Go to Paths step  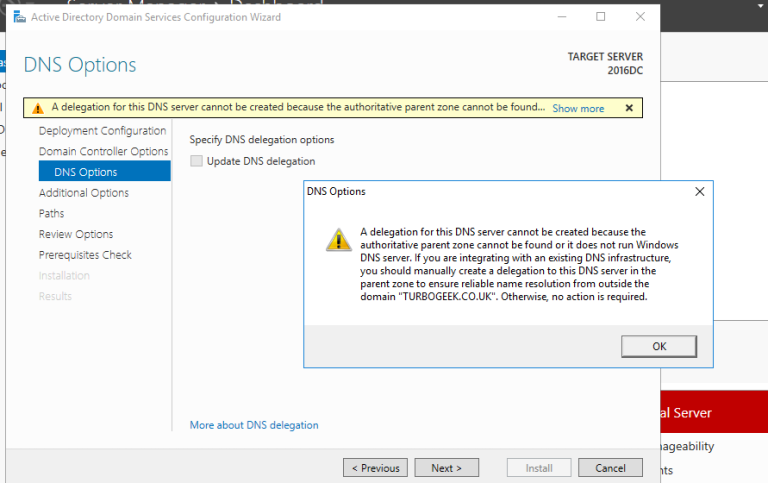tap(51, 214)
